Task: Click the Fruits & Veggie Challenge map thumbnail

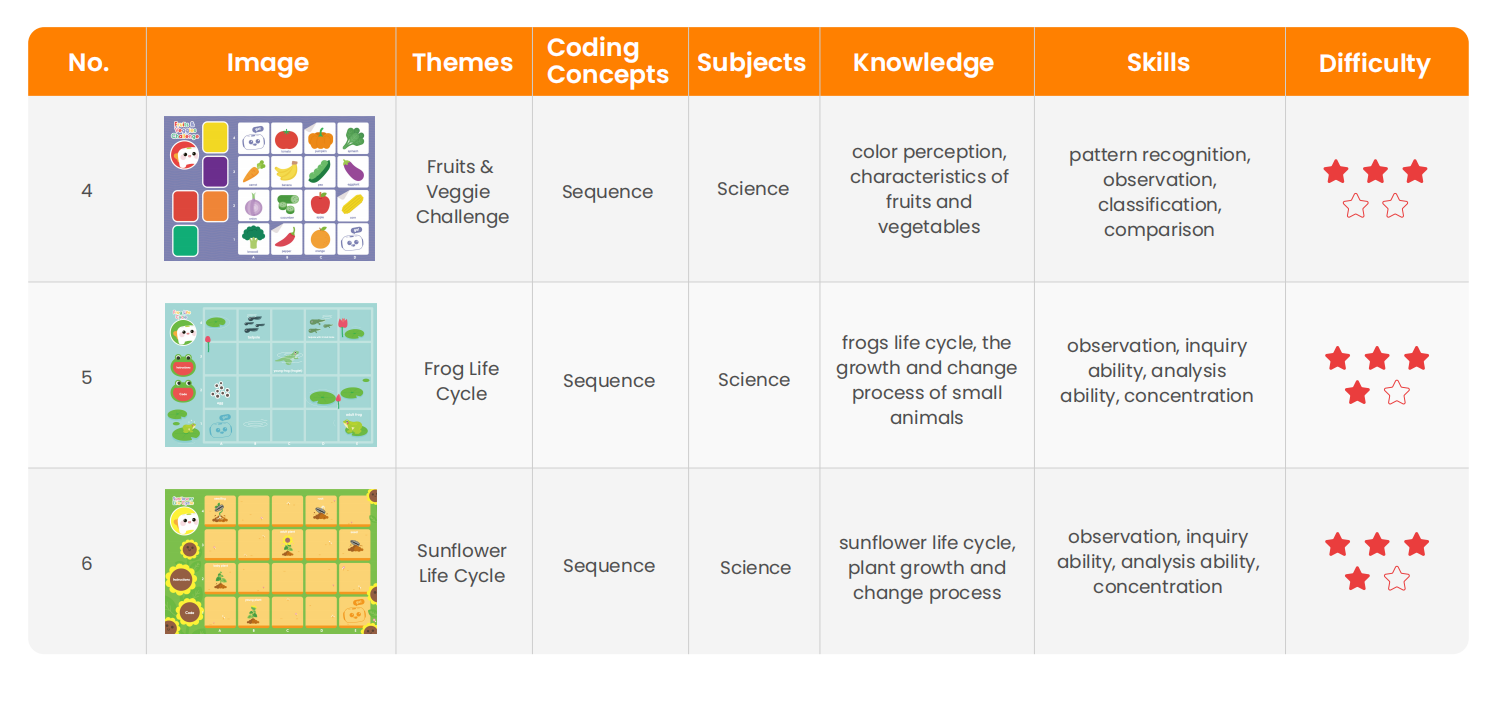Action: tap(269, 188)
